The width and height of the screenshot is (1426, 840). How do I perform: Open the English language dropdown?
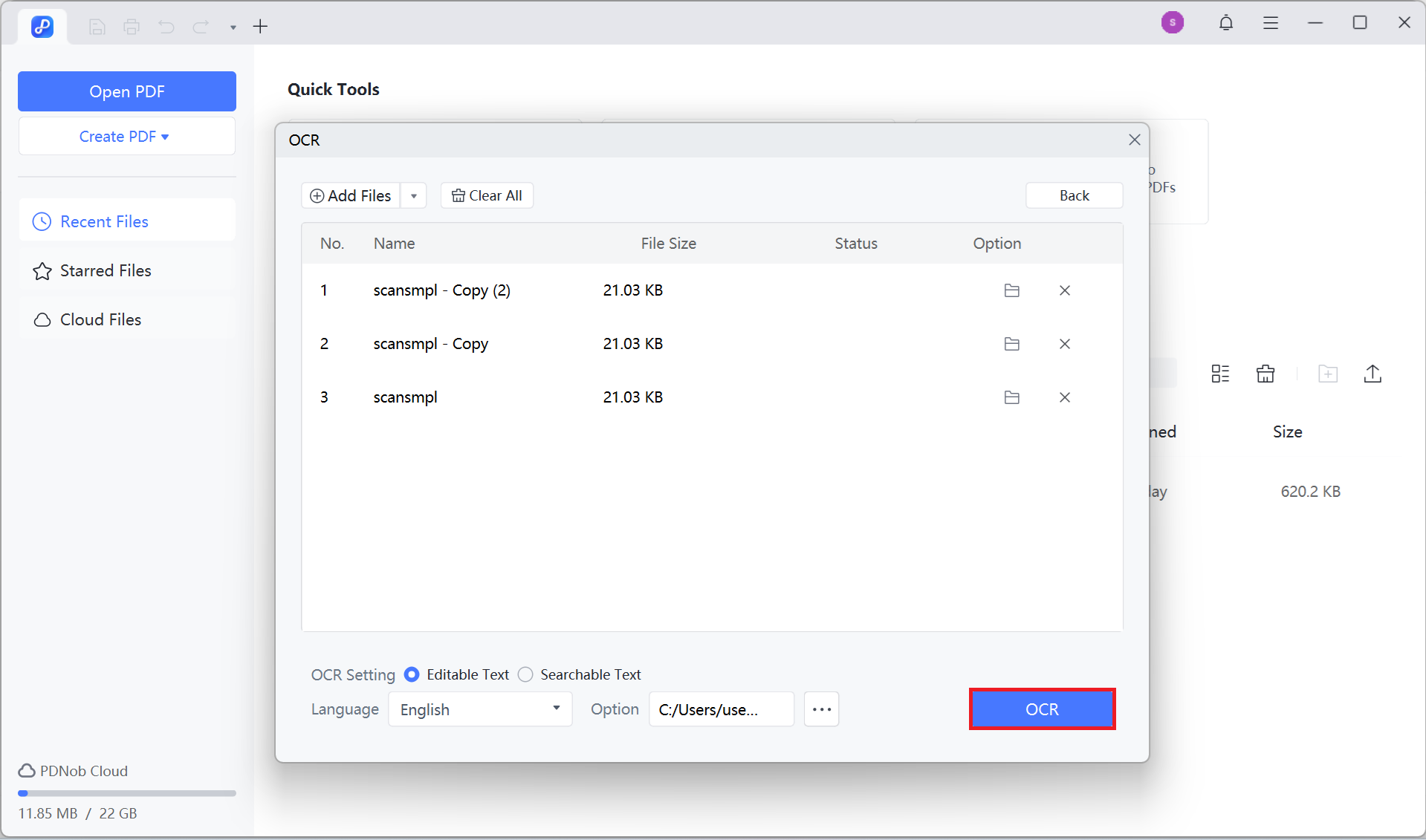(x=480, y=709)
